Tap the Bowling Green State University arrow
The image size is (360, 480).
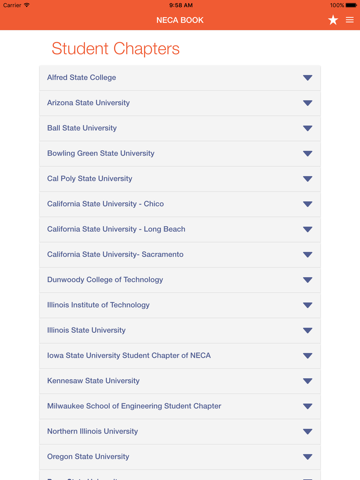click(x=308, y=154)
